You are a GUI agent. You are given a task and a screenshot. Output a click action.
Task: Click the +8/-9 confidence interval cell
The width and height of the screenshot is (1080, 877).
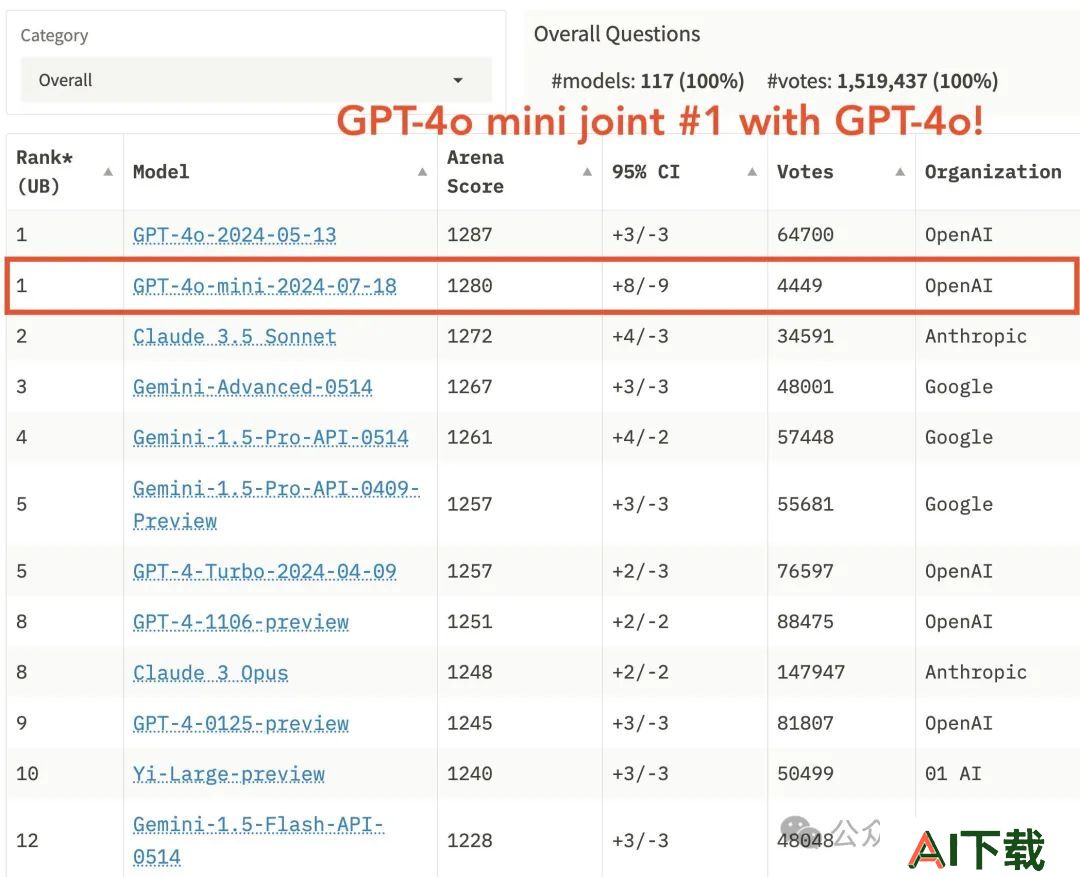coord(640,286)
